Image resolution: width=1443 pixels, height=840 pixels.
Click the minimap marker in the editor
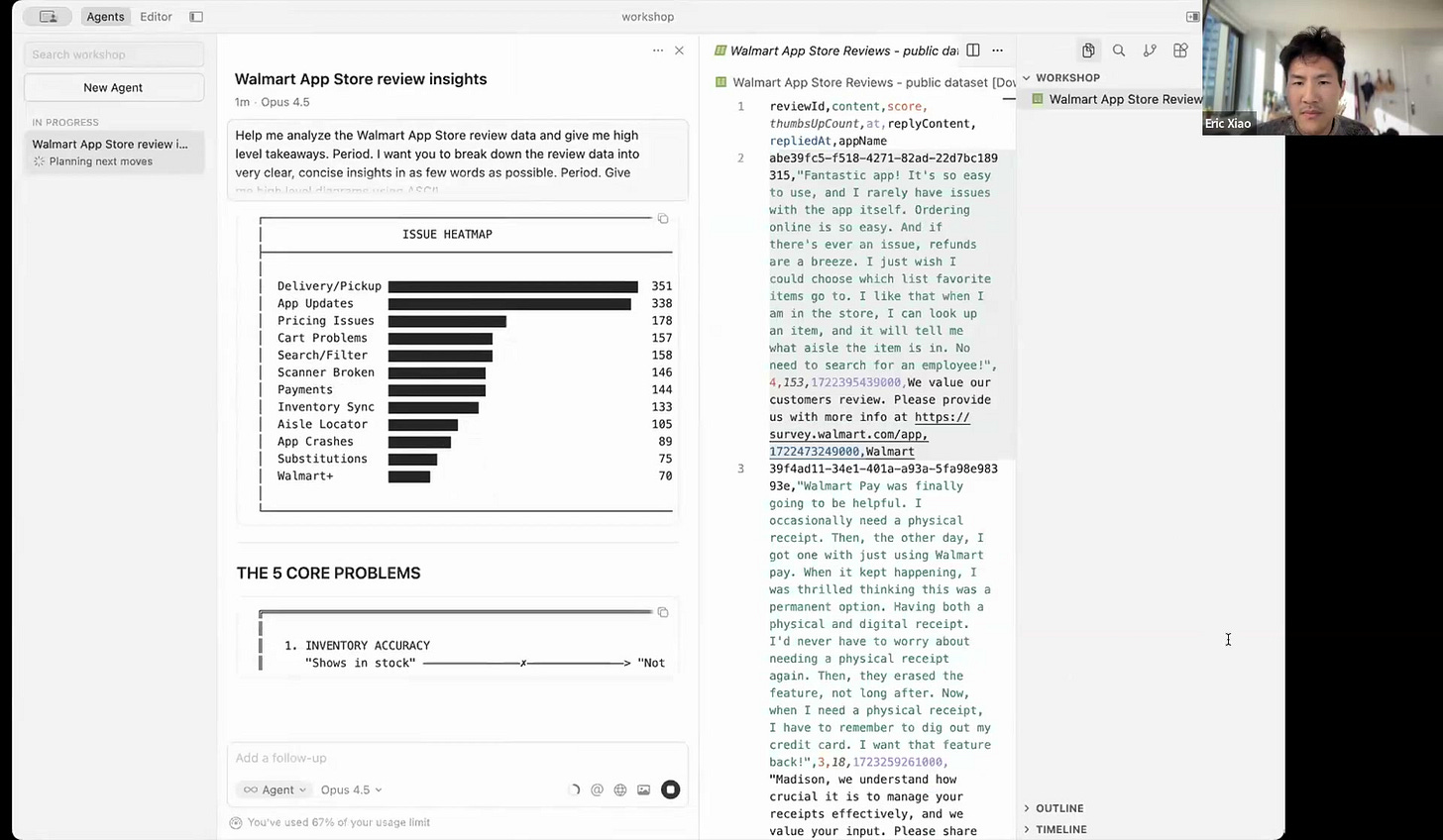pyautogui.click(x=1009, y=99)
